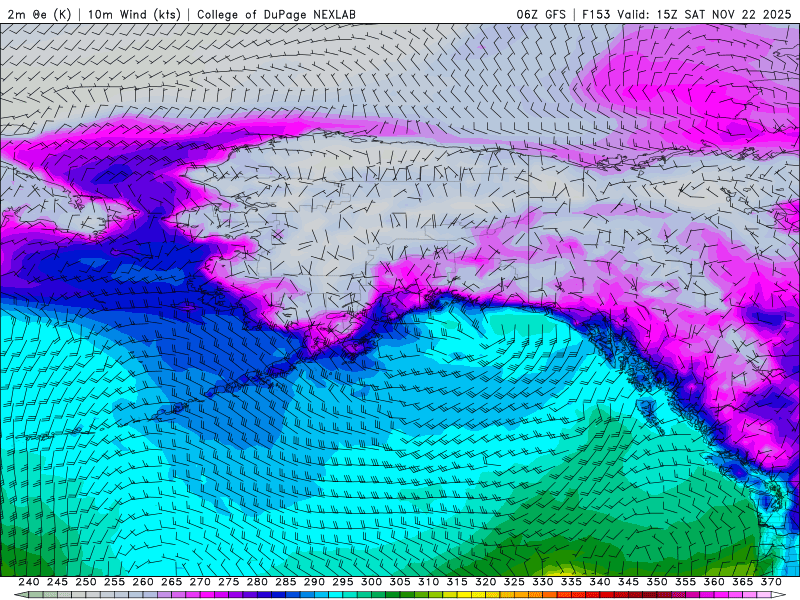Click the 'College of DuPage NEXLAB' credit text
This screenshot has width=800, height=600.
(276, 14)
